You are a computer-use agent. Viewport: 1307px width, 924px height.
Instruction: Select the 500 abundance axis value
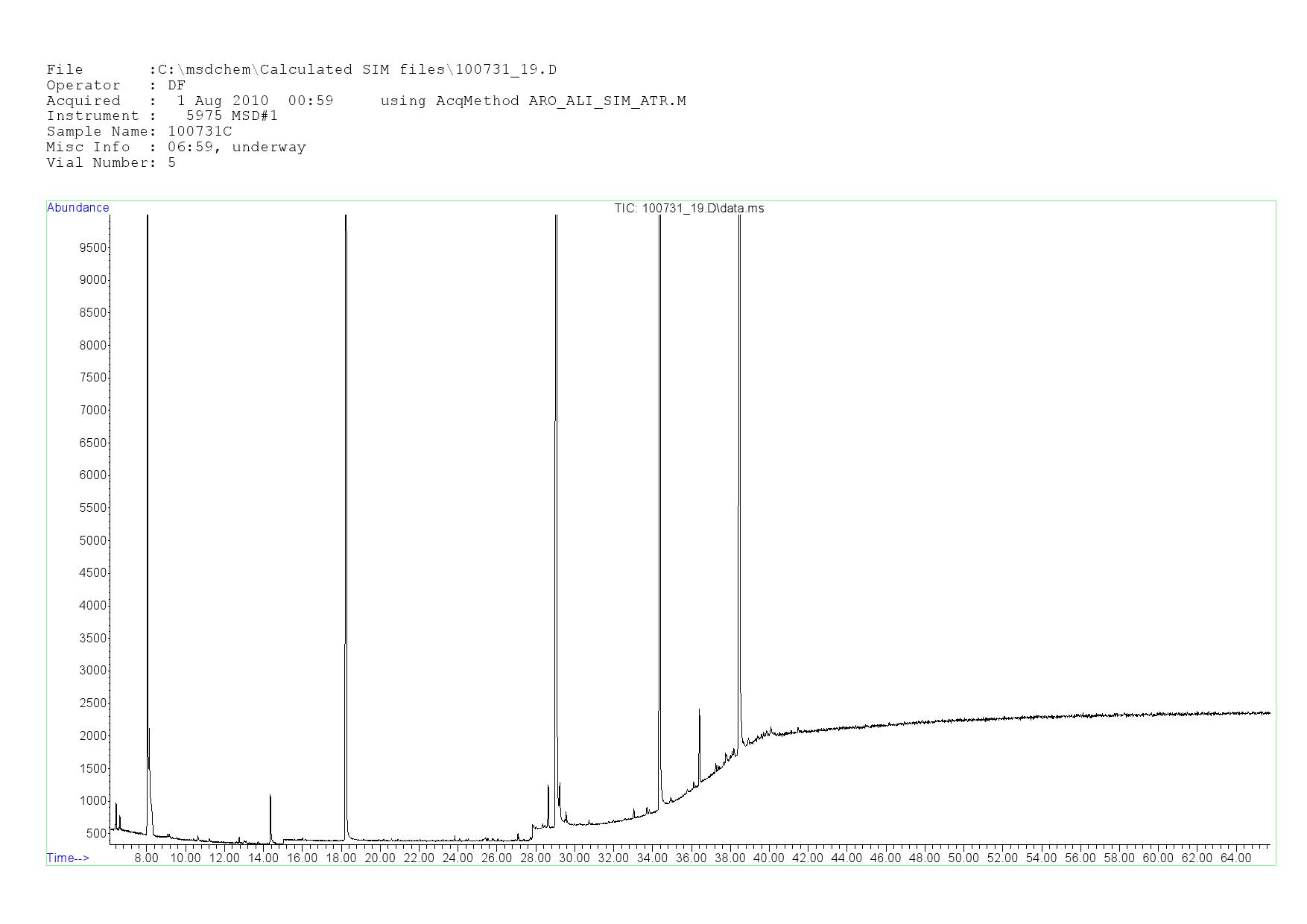[x=95, y=833]
